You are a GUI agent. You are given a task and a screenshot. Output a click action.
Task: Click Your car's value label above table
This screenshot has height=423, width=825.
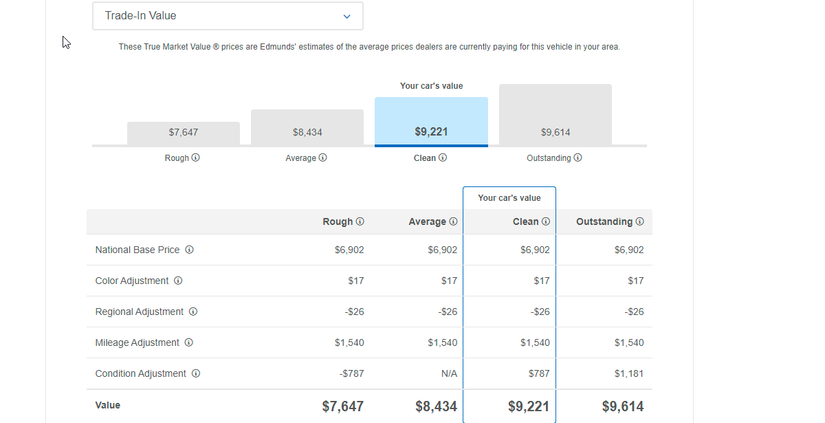[x=509, y=198]
